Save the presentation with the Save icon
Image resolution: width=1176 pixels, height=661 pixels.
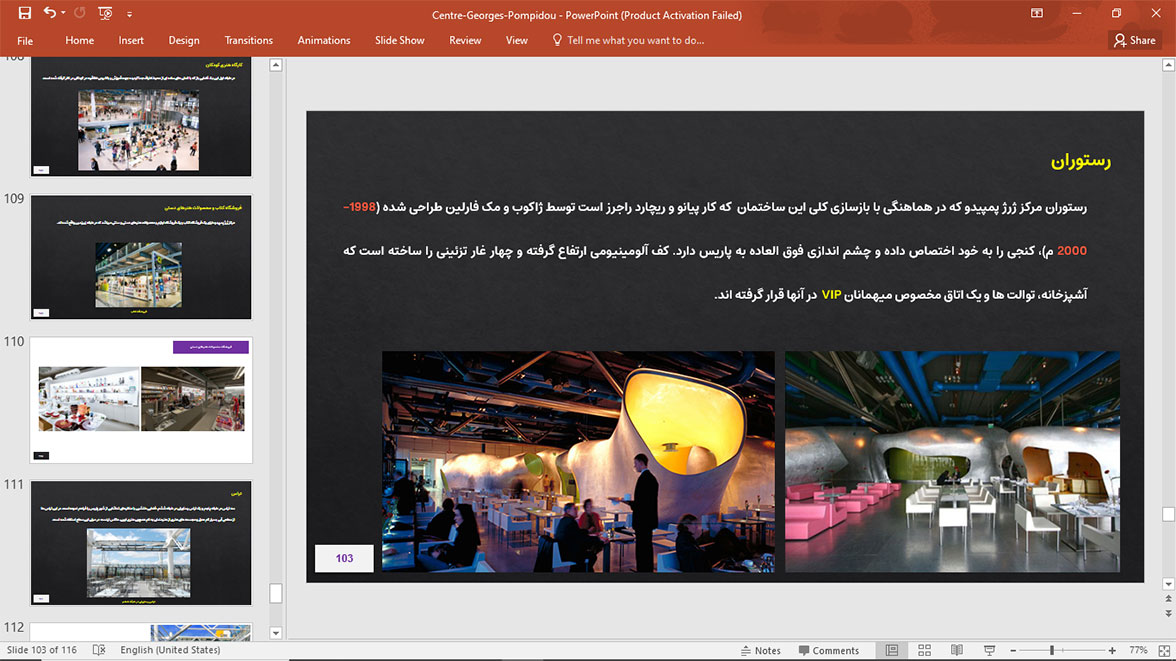tap(24, 13)
